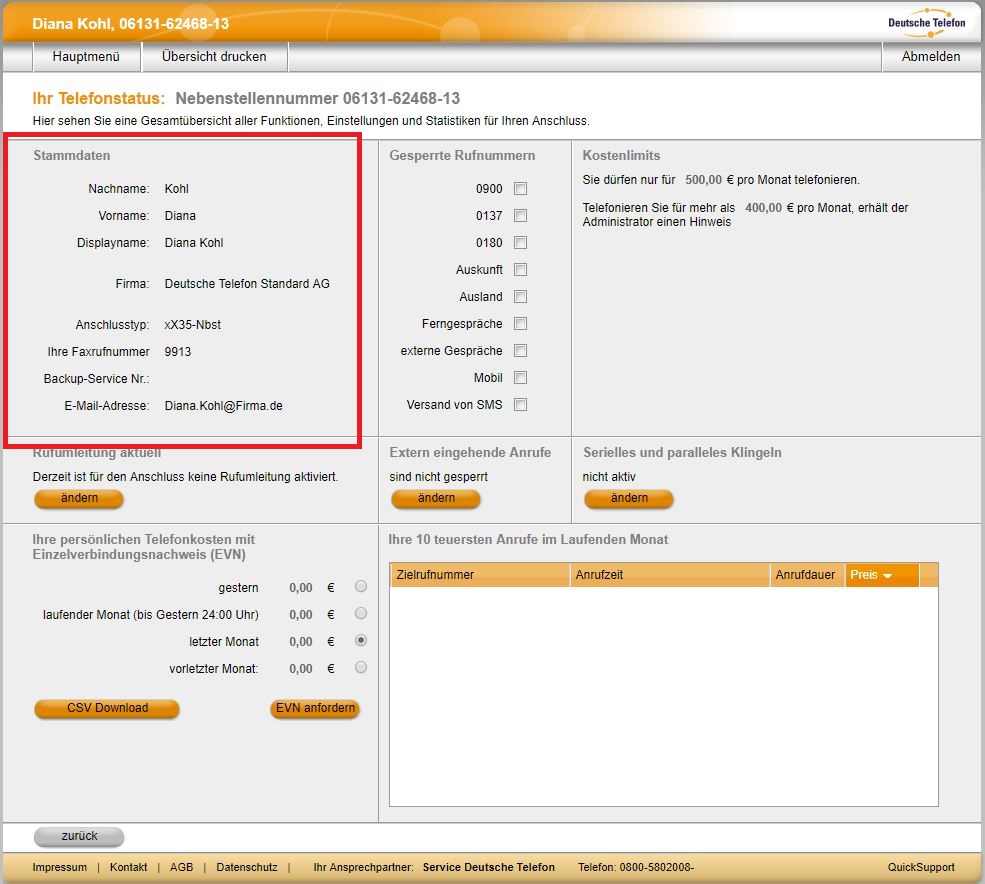985x884 pixels.
Task: Select the vorletzter Monat radio button
Action: click(x=361, y=668)
